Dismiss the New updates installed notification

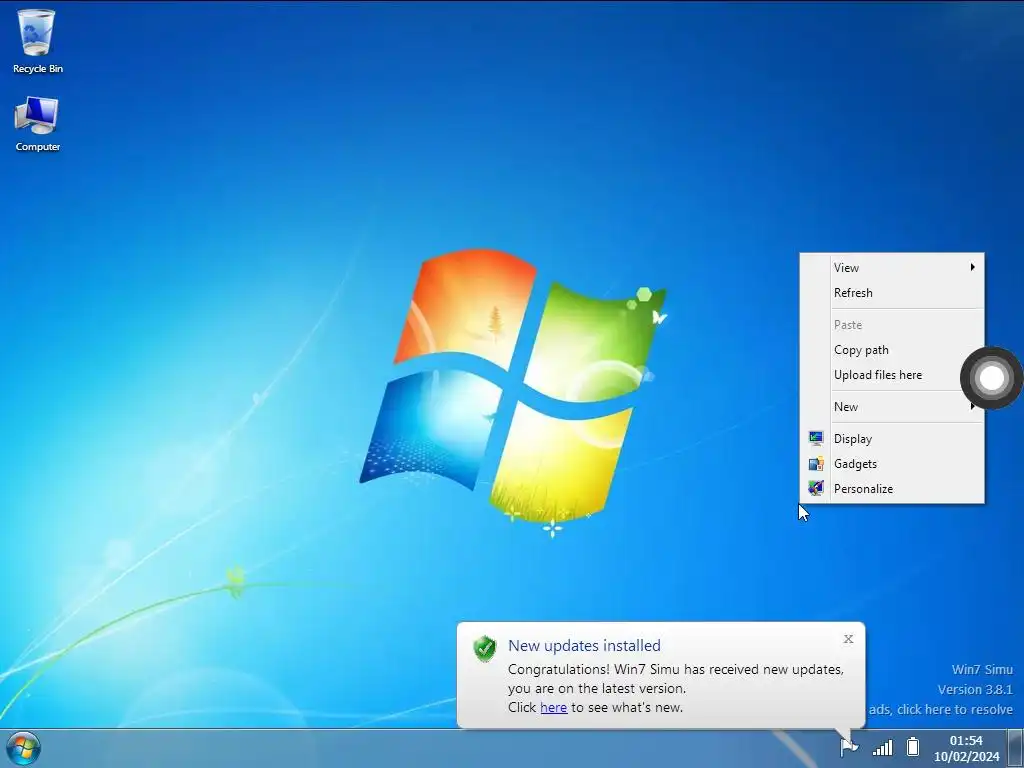[x=848, y=639]
